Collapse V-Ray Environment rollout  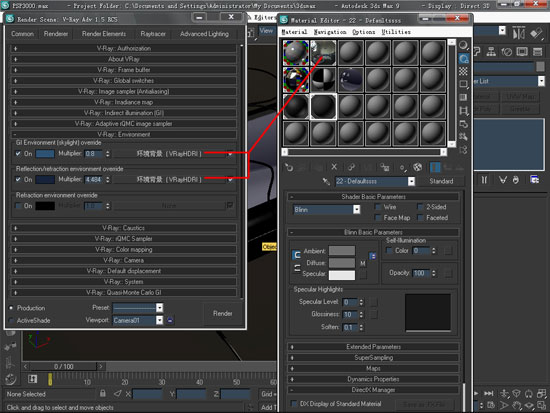tap(123, 134)
